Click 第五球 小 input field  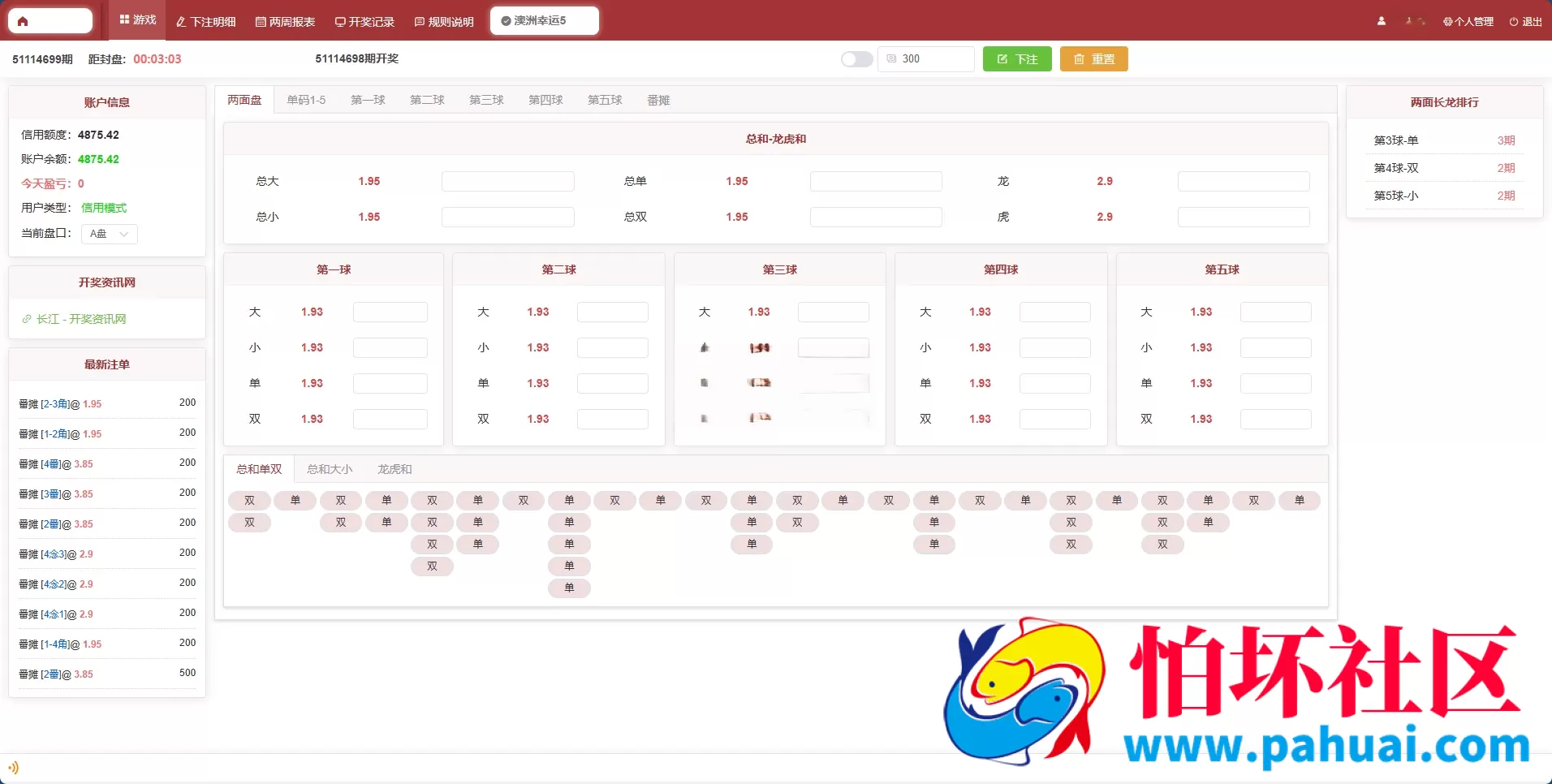click(x=1276, y=347)
